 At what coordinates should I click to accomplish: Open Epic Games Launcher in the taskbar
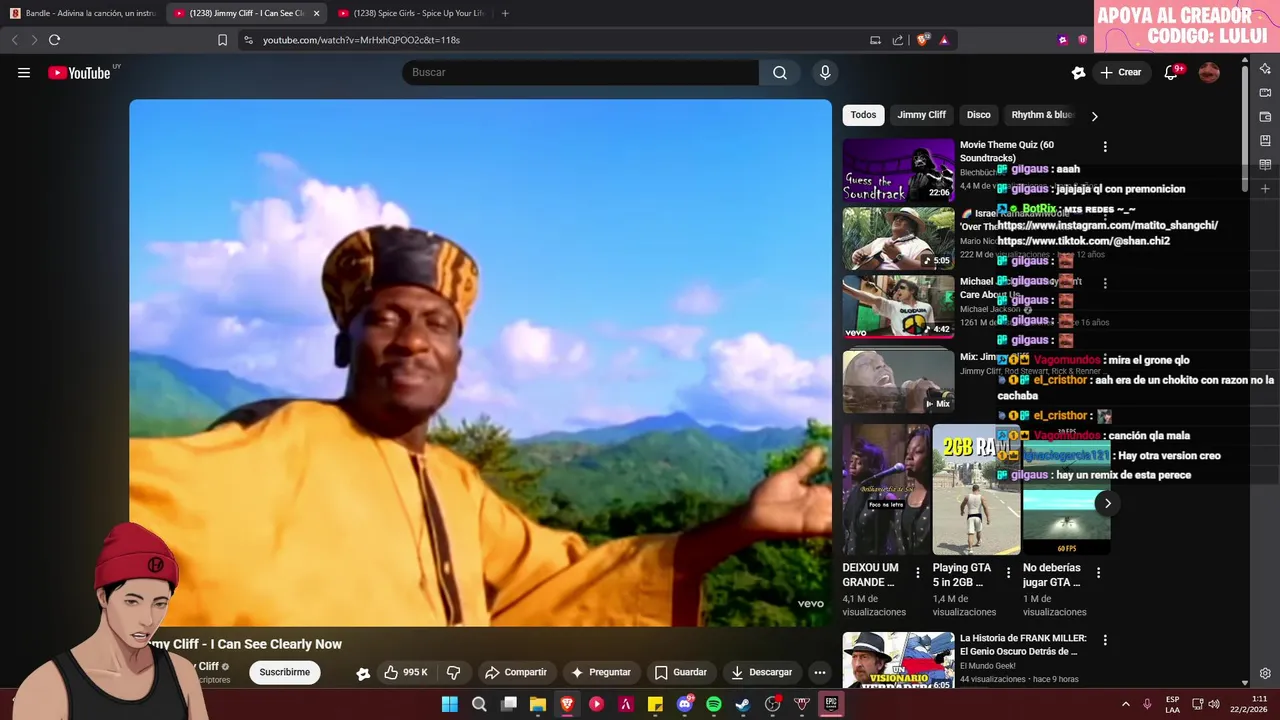831,704
